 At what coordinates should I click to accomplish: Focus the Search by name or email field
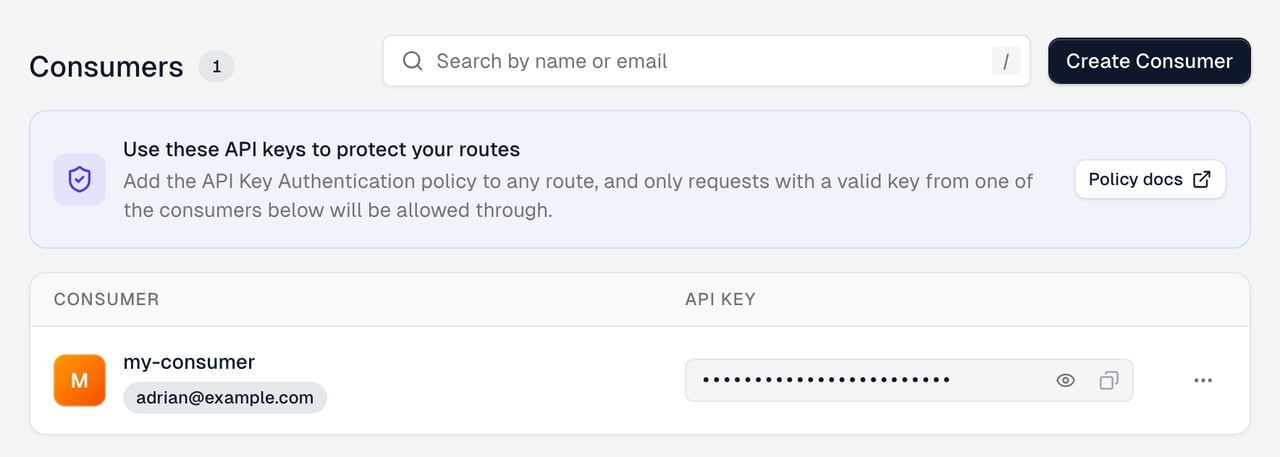[706, 61]
